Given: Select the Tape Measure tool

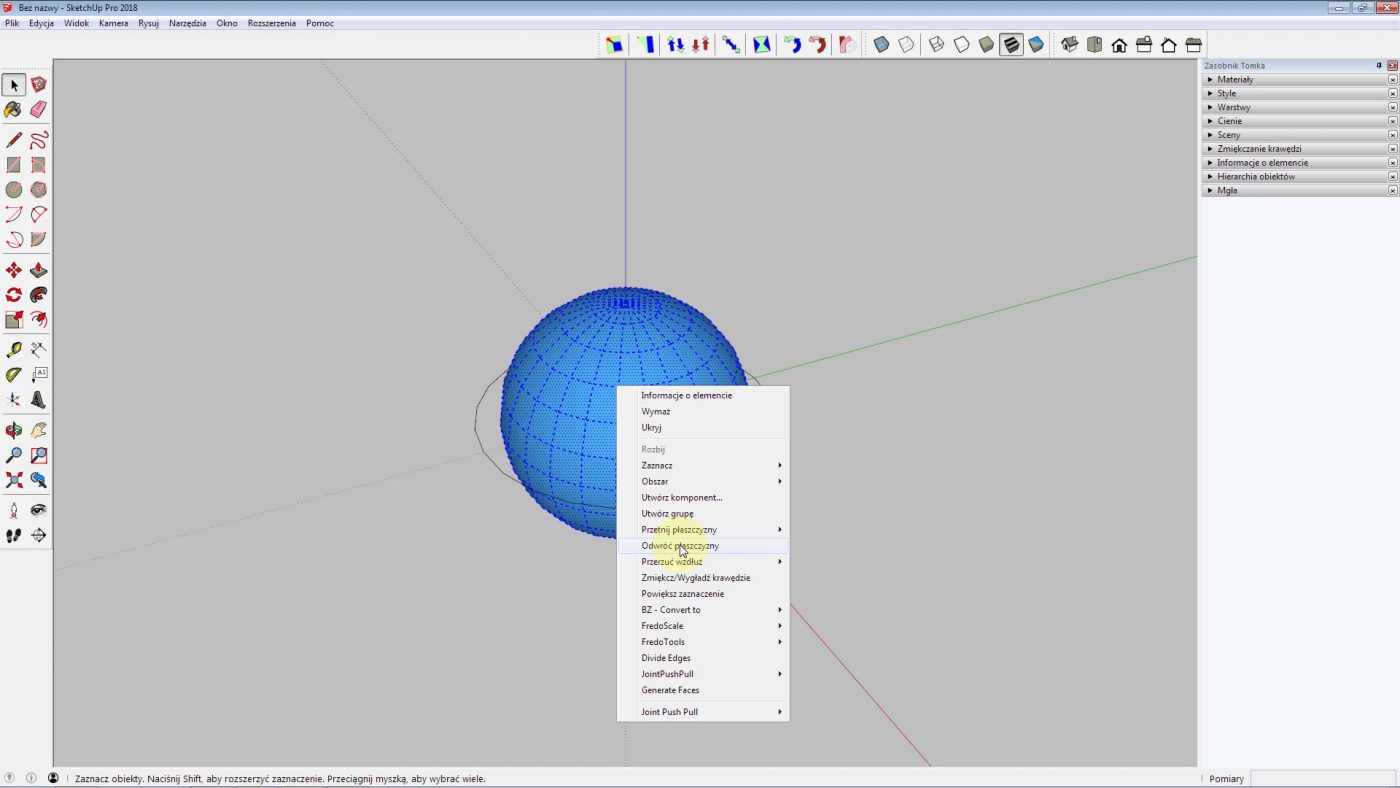Looking at the screenshot, I should click(13, 348).
